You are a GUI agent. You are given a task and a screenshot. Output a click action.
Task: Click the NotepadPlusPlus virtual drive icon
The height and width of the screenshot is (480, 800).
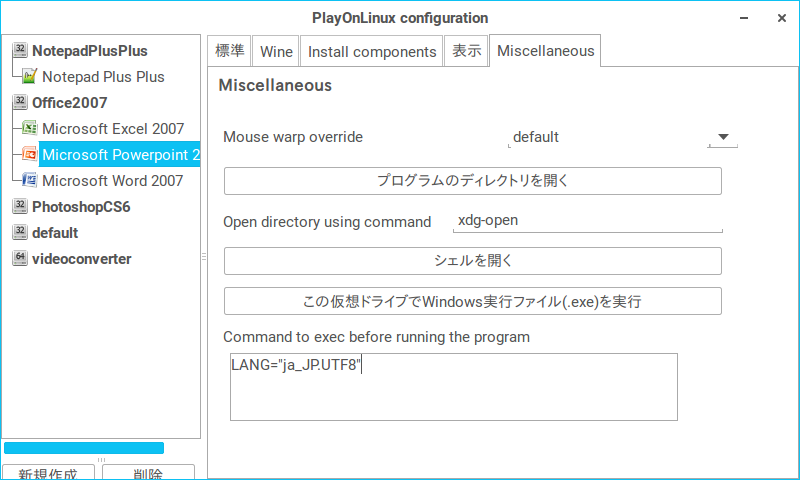coord(20,50)
